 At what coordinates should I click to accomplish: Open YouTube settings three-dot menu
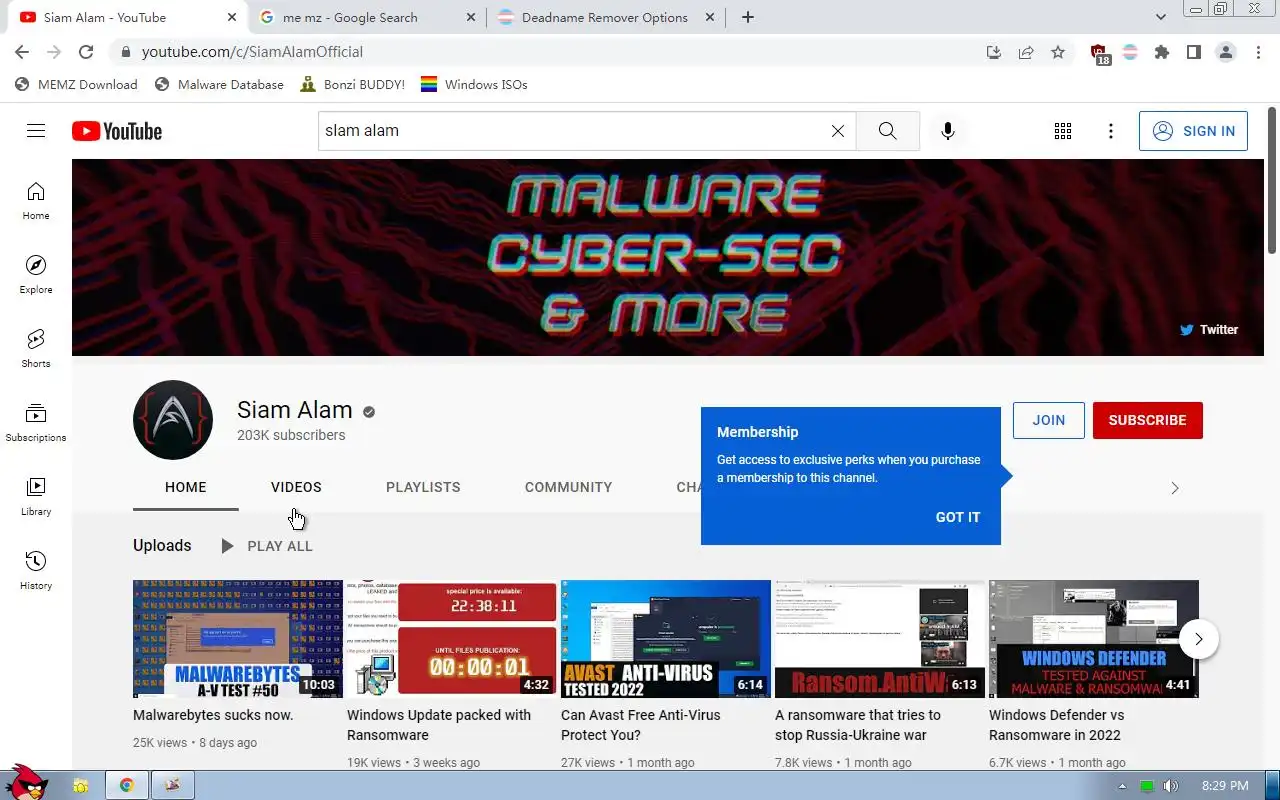1111,131
